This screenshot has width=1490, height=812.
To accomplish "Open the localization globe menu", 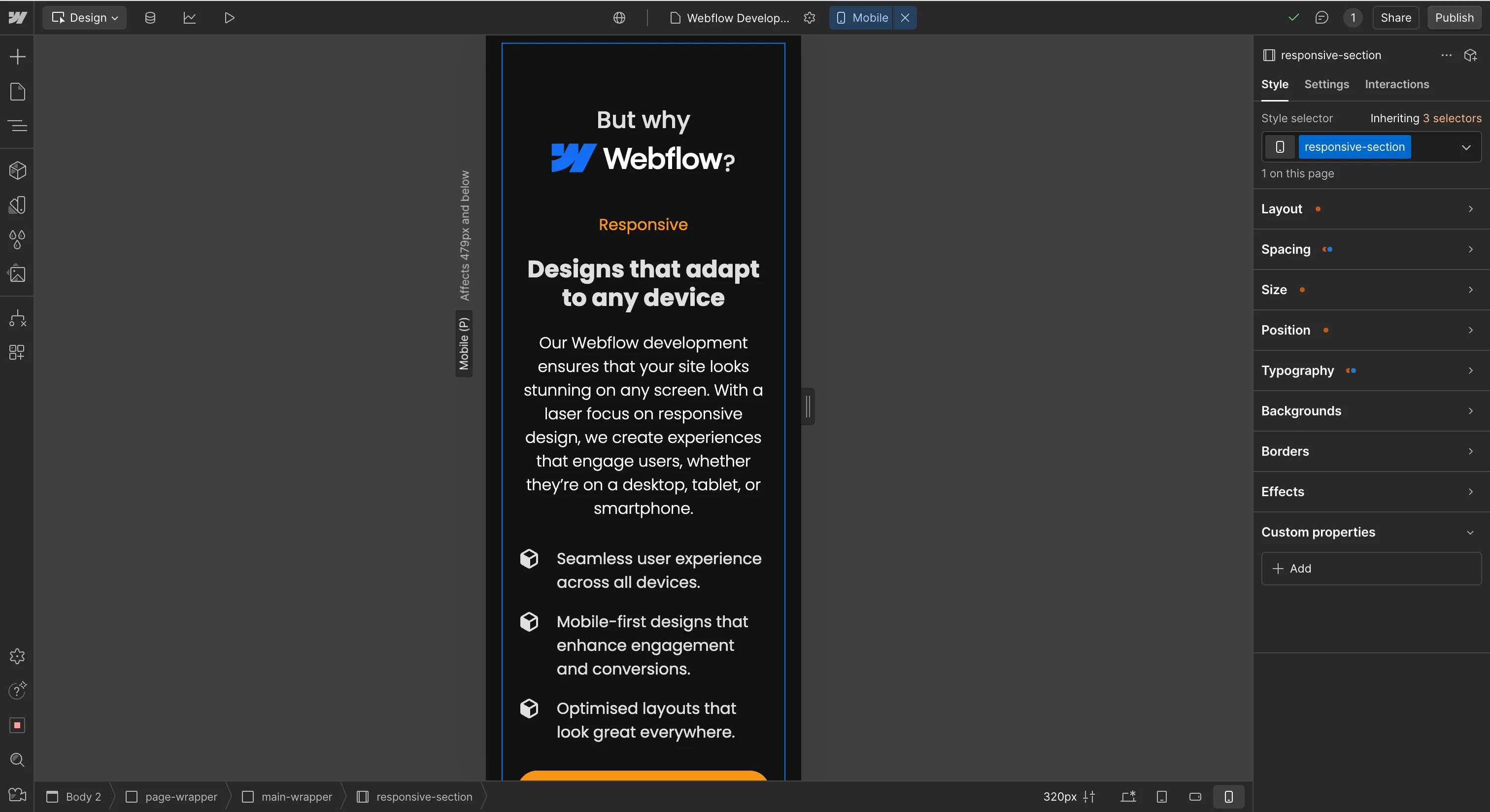I will tap(619, 17).
